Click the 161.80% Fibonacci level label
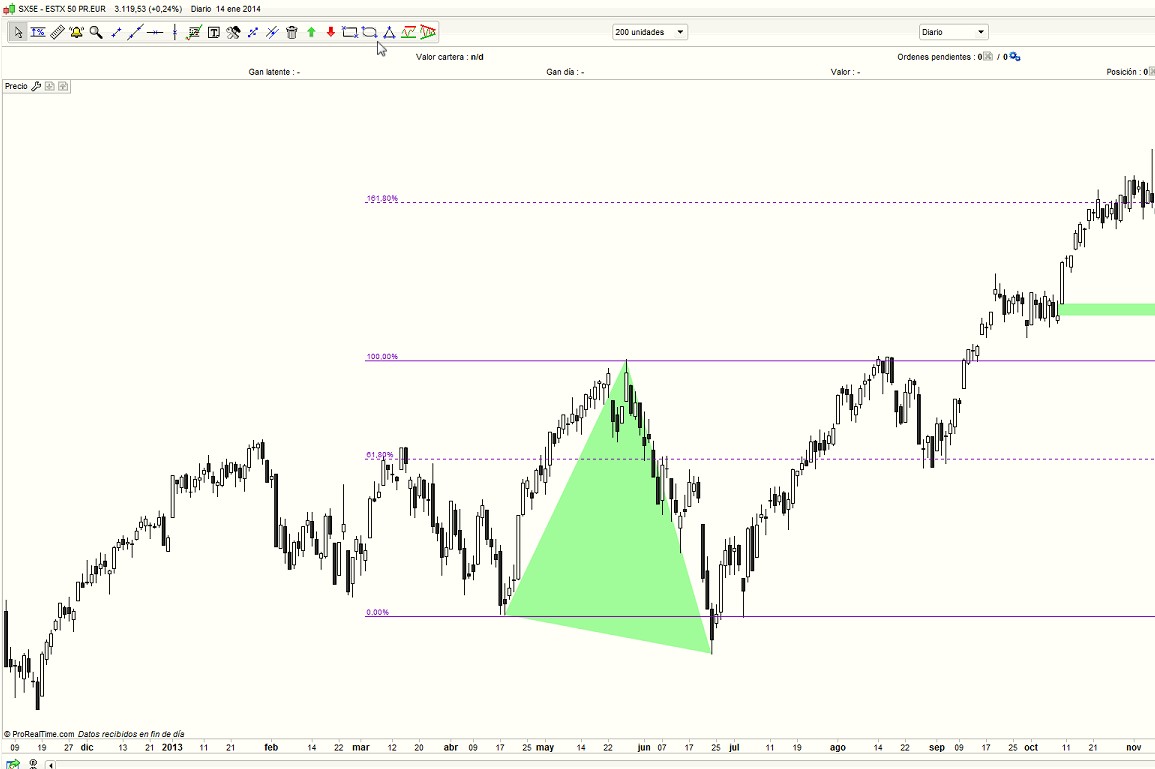This screenshot has width=1155, height=769. [x=382, y=198]
